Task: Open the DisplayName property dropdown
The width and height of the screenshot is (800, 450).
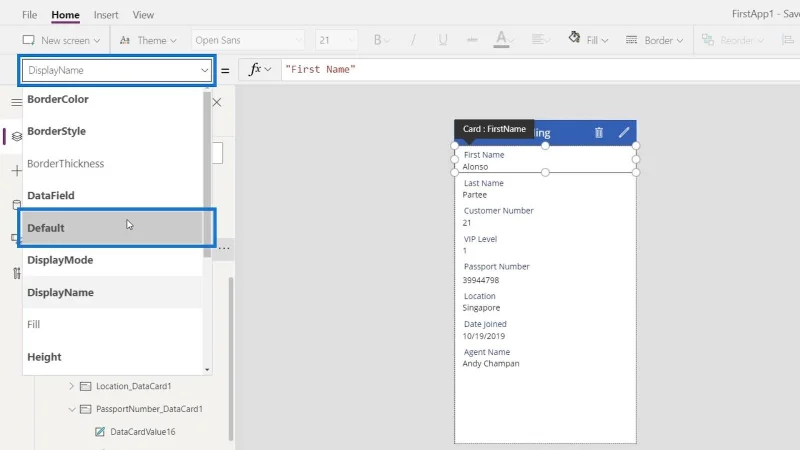Action: 117,70
